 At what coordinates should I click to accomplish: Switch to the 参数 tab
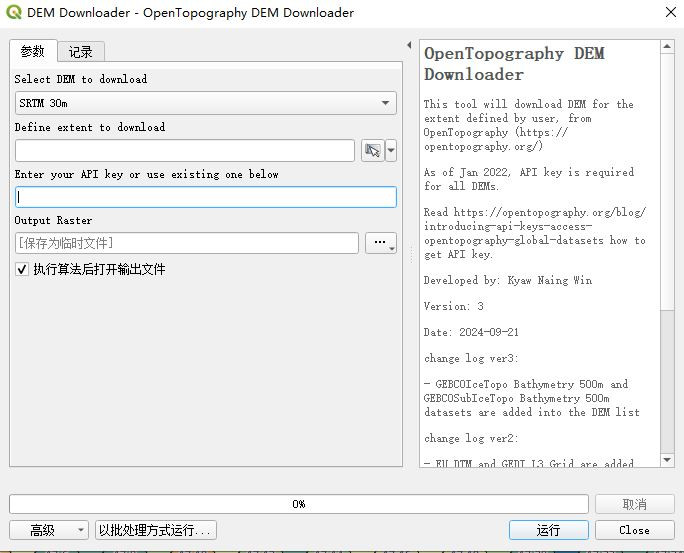pos(33,51)
